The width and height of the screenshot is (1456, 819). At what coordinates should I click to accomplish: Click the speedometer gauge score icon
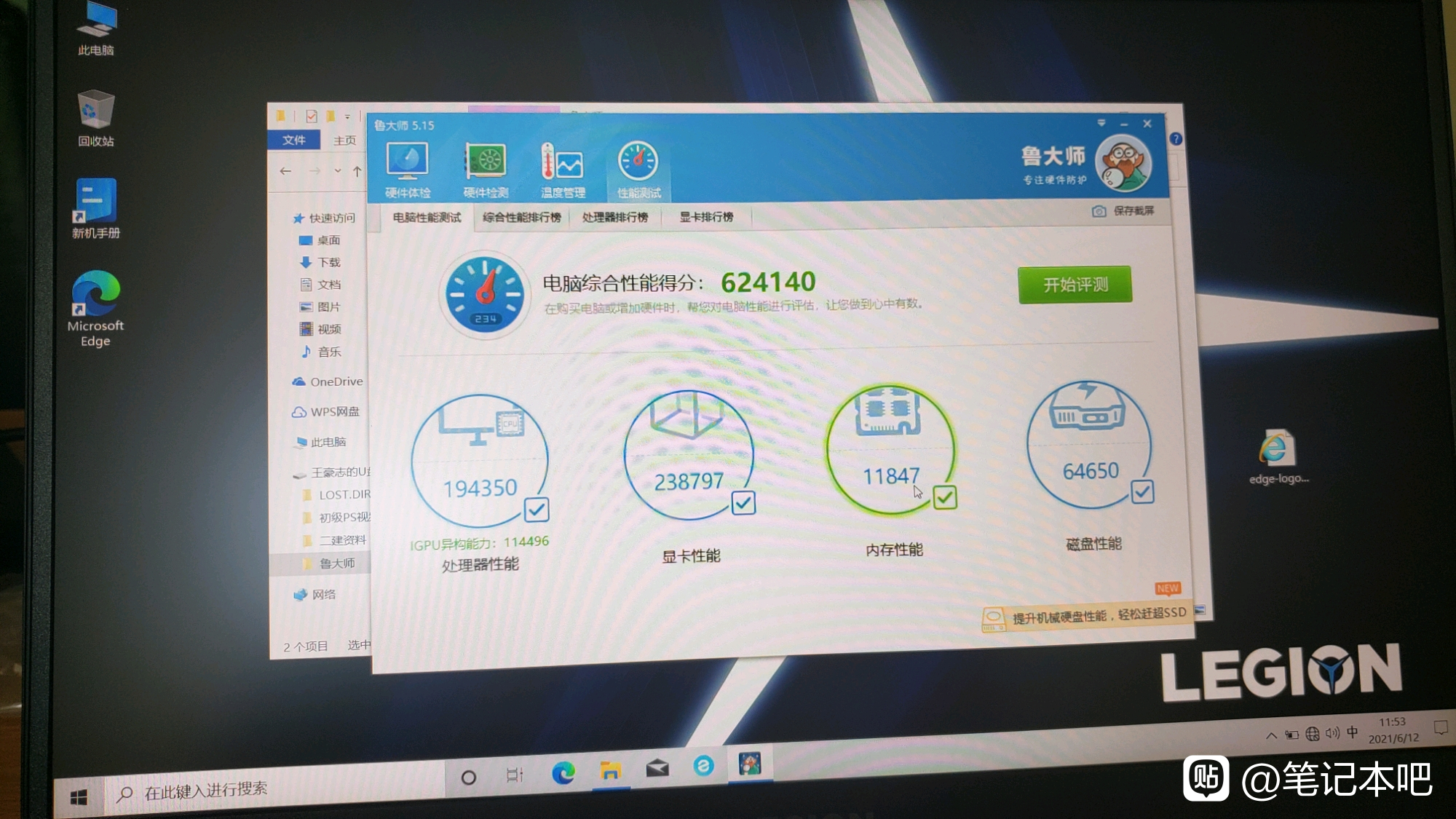(485, 294)
